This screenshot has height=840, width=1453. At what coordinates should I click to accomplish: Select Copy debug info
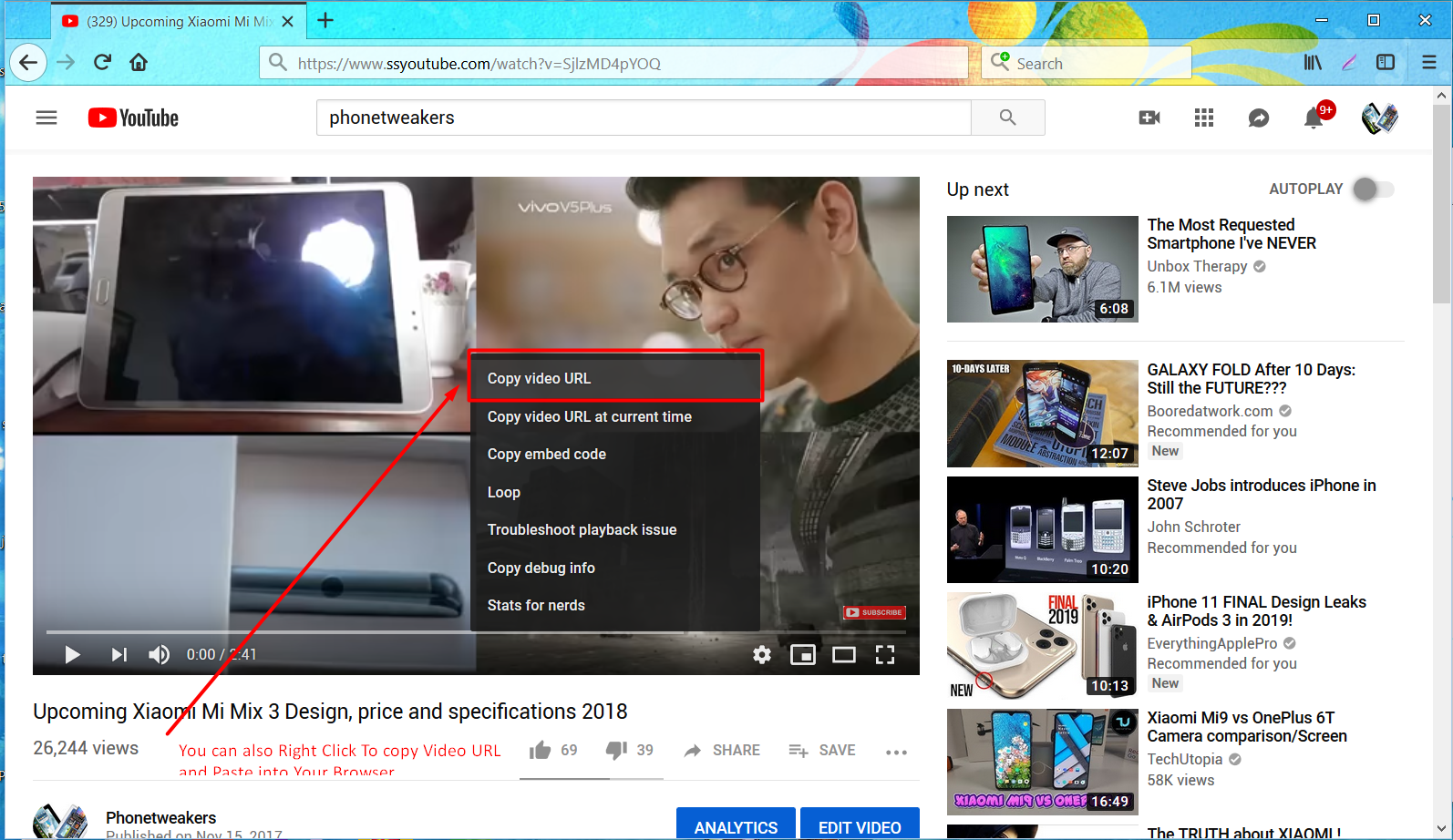[615, 568]
